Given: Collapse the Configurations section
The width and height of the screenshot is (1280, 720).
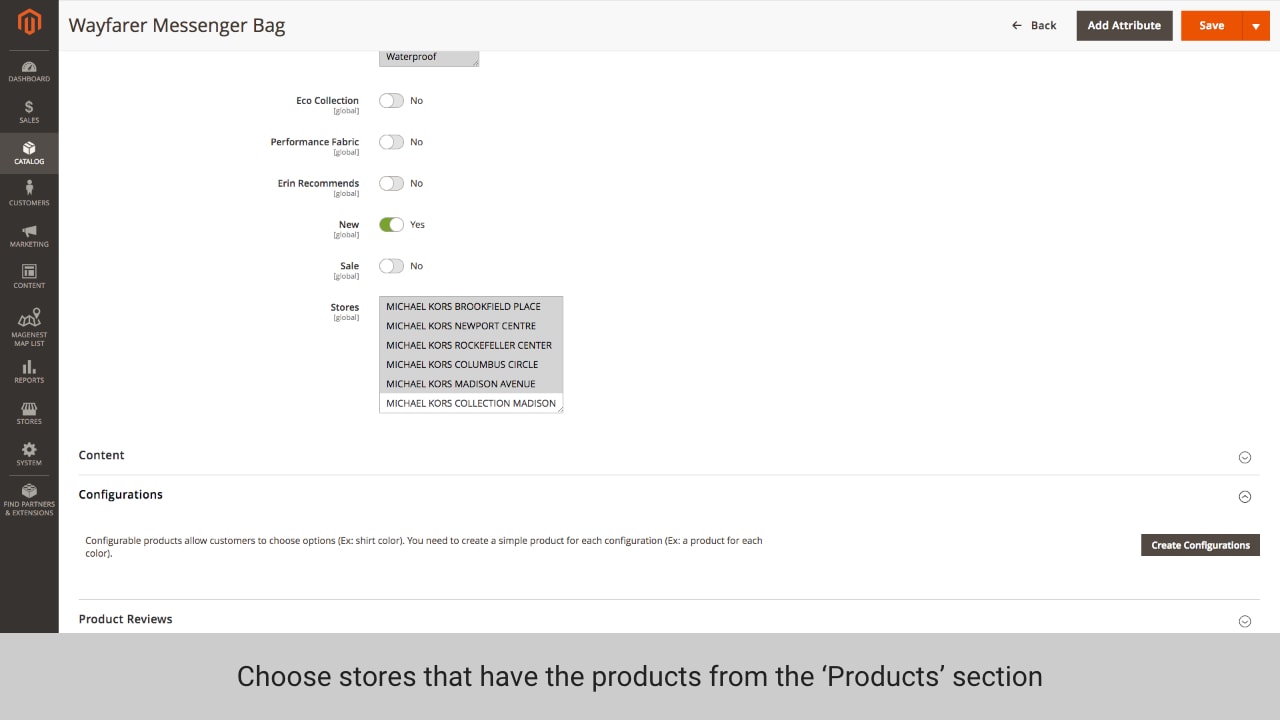Looking at the screenshot, I should tap(1245, 496).
